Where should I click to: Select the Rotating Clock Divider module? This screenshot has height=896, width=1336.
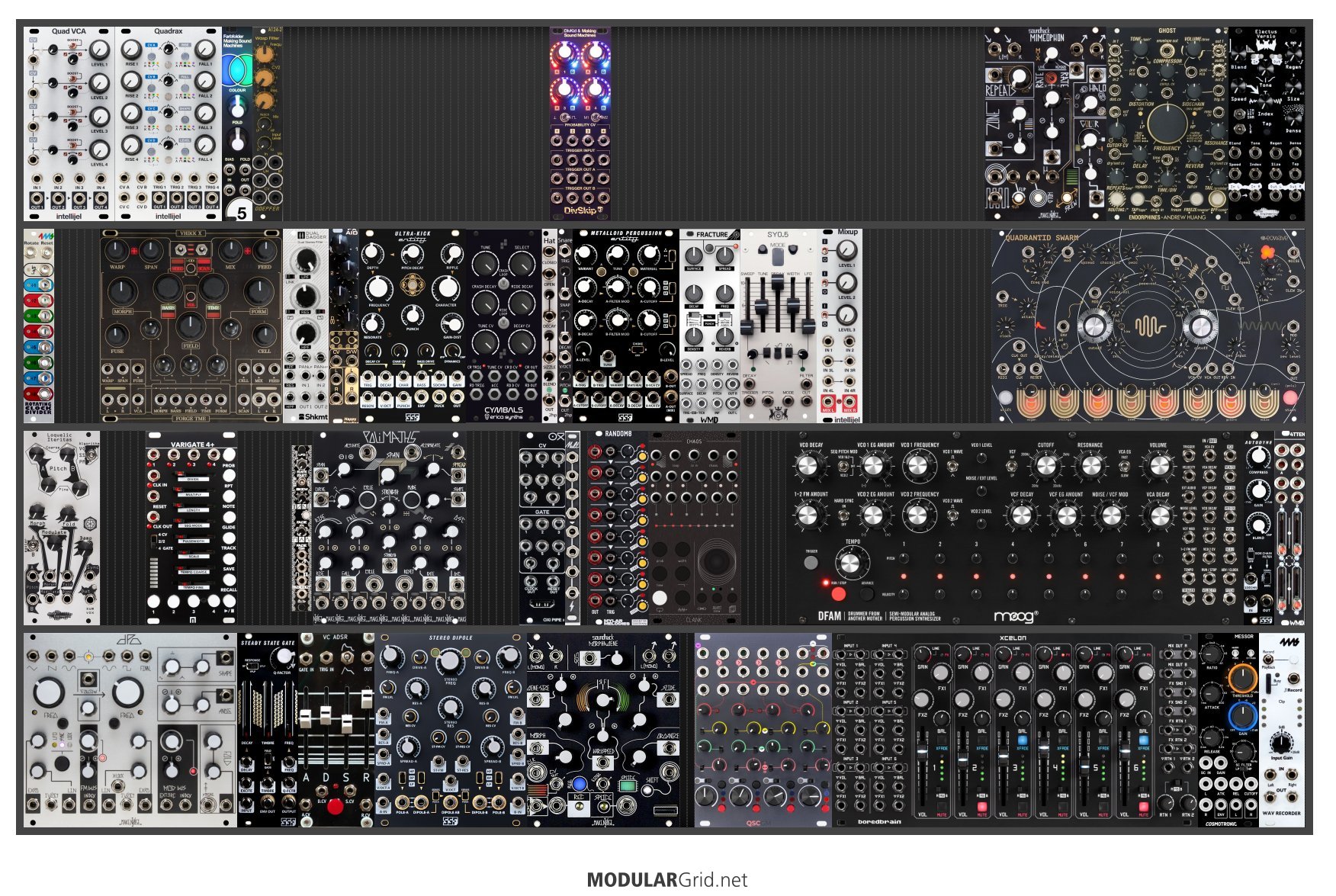pyautogui.click(x=39, y=326)
